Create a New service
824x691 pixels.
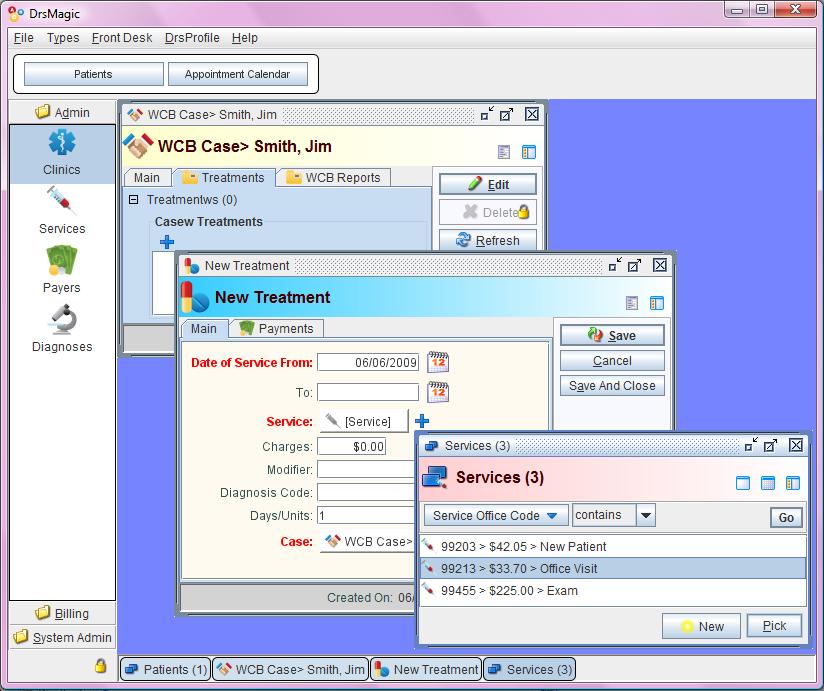pyautogui.click(x=702, y=626)
